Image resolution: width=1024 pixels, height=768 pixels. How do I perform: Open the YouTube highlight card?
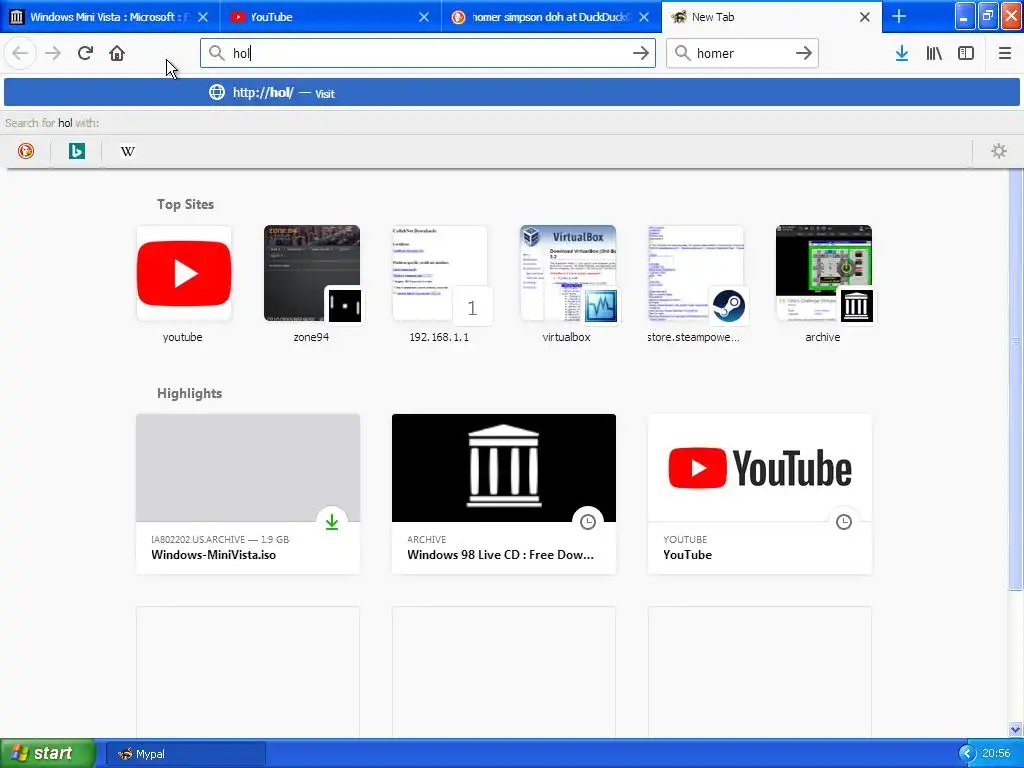tap(760, 494)
